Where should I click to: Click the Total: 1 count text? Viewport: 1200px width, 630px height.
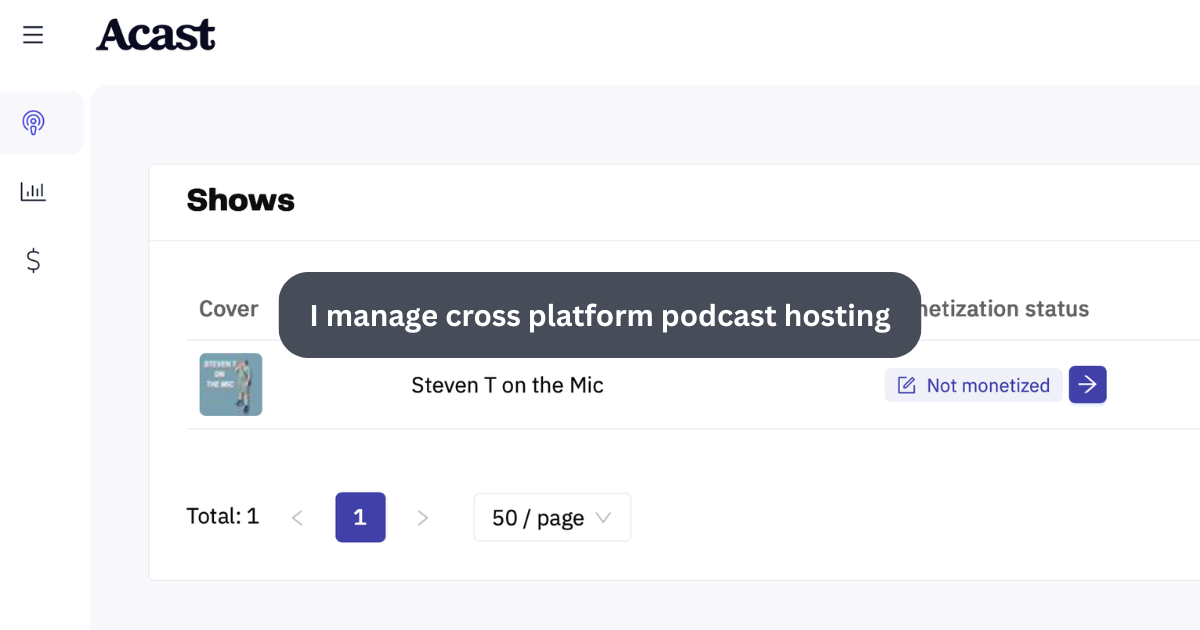pyautogui.click(x=223, y=516)
